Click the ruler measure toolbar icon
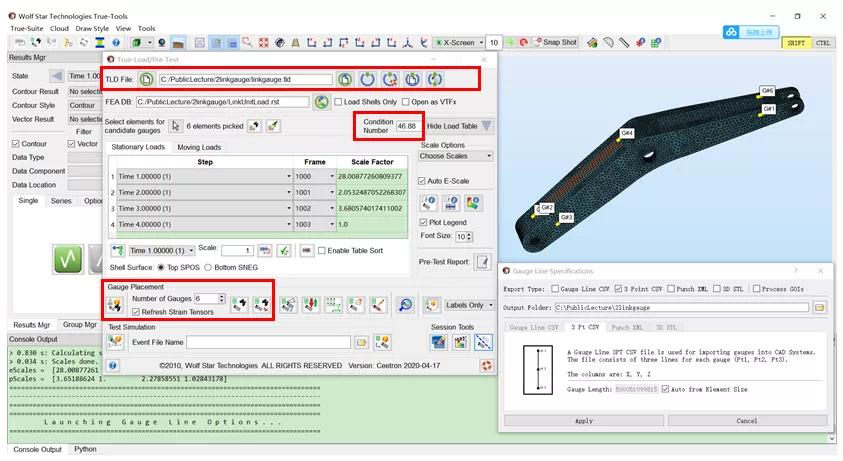Viewport: 843px width, 461px height. point(624,42)
